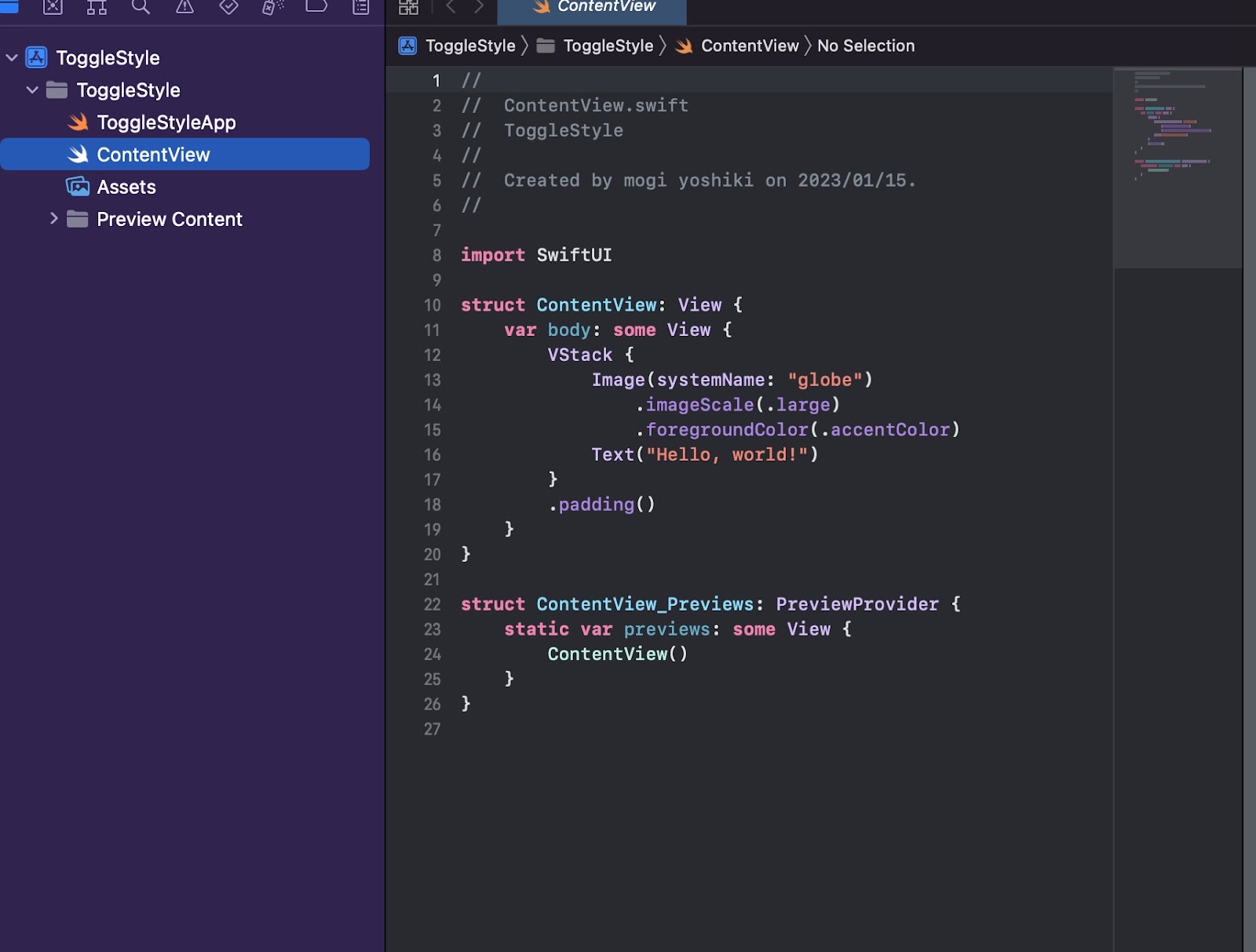Click "PreviewProvider" on line 22

tap(857, 604)
